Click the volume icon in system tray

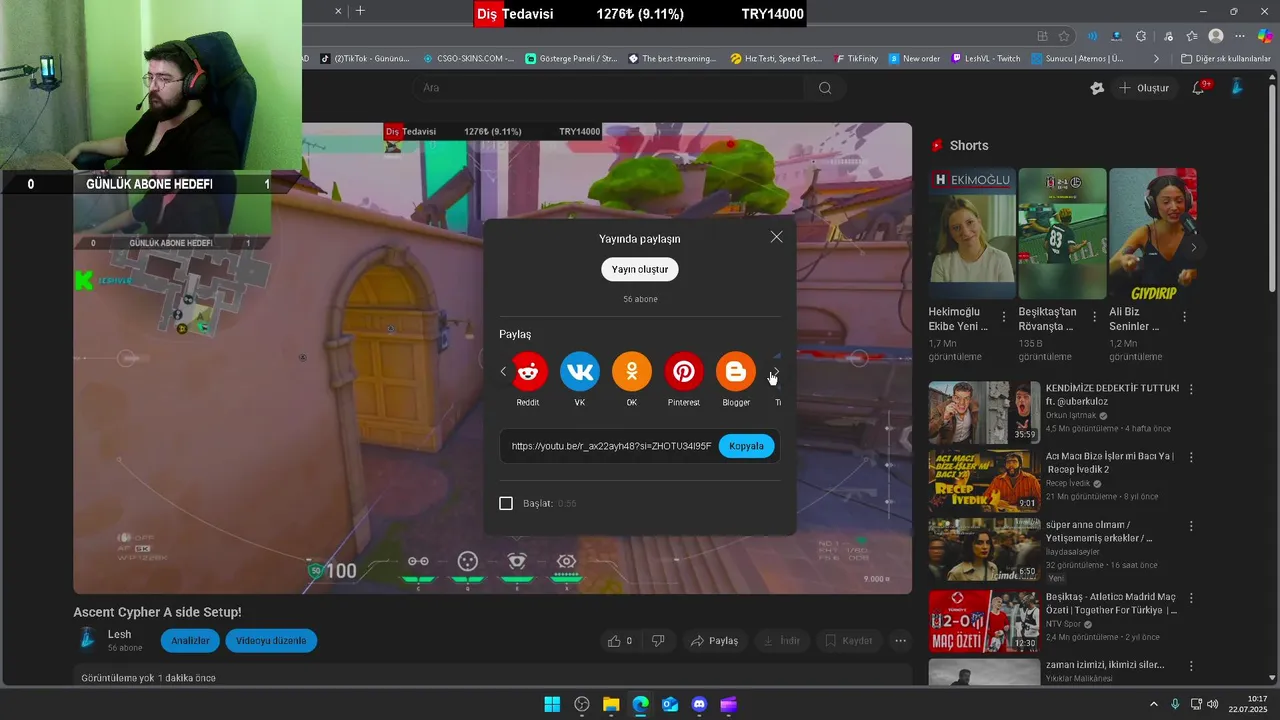(1213, 704)
